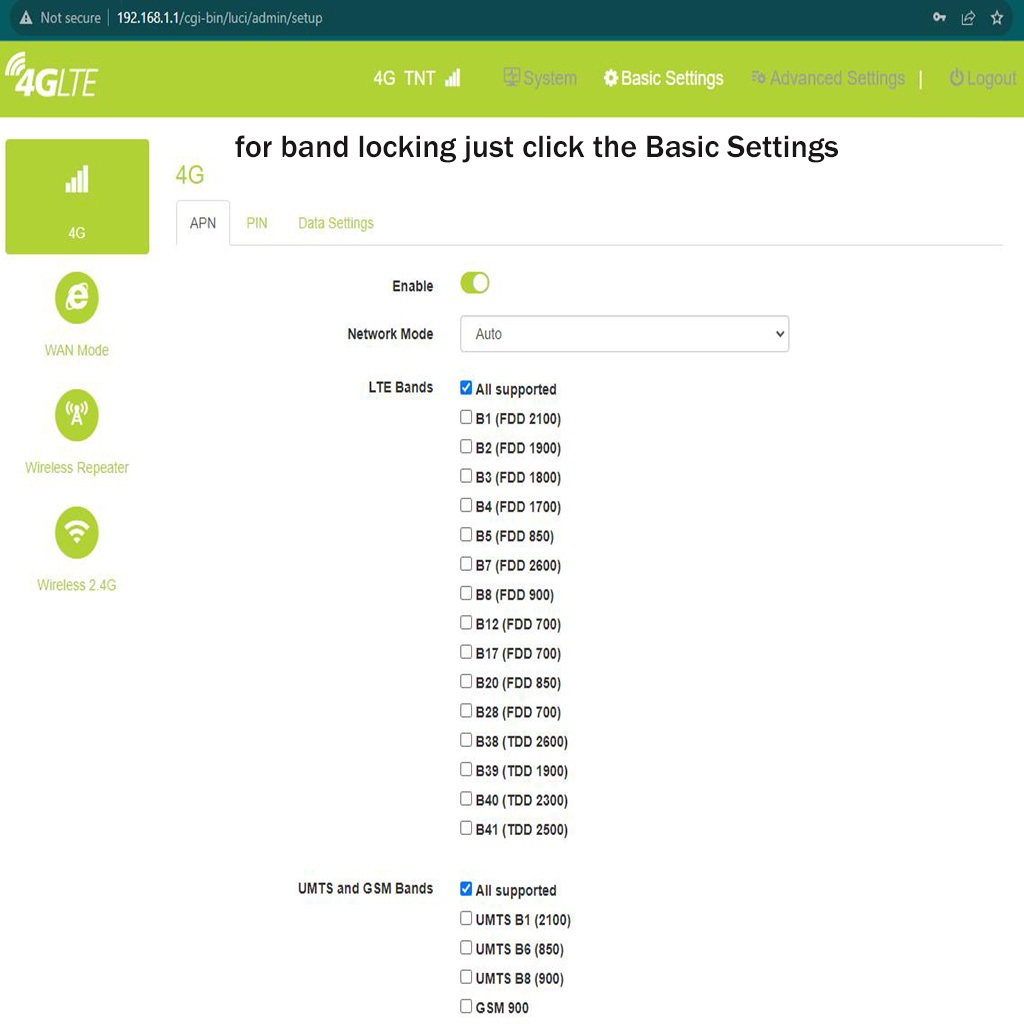1024x1024 pixels.
Task: Click the Logout link
Action: coord(982,78)
